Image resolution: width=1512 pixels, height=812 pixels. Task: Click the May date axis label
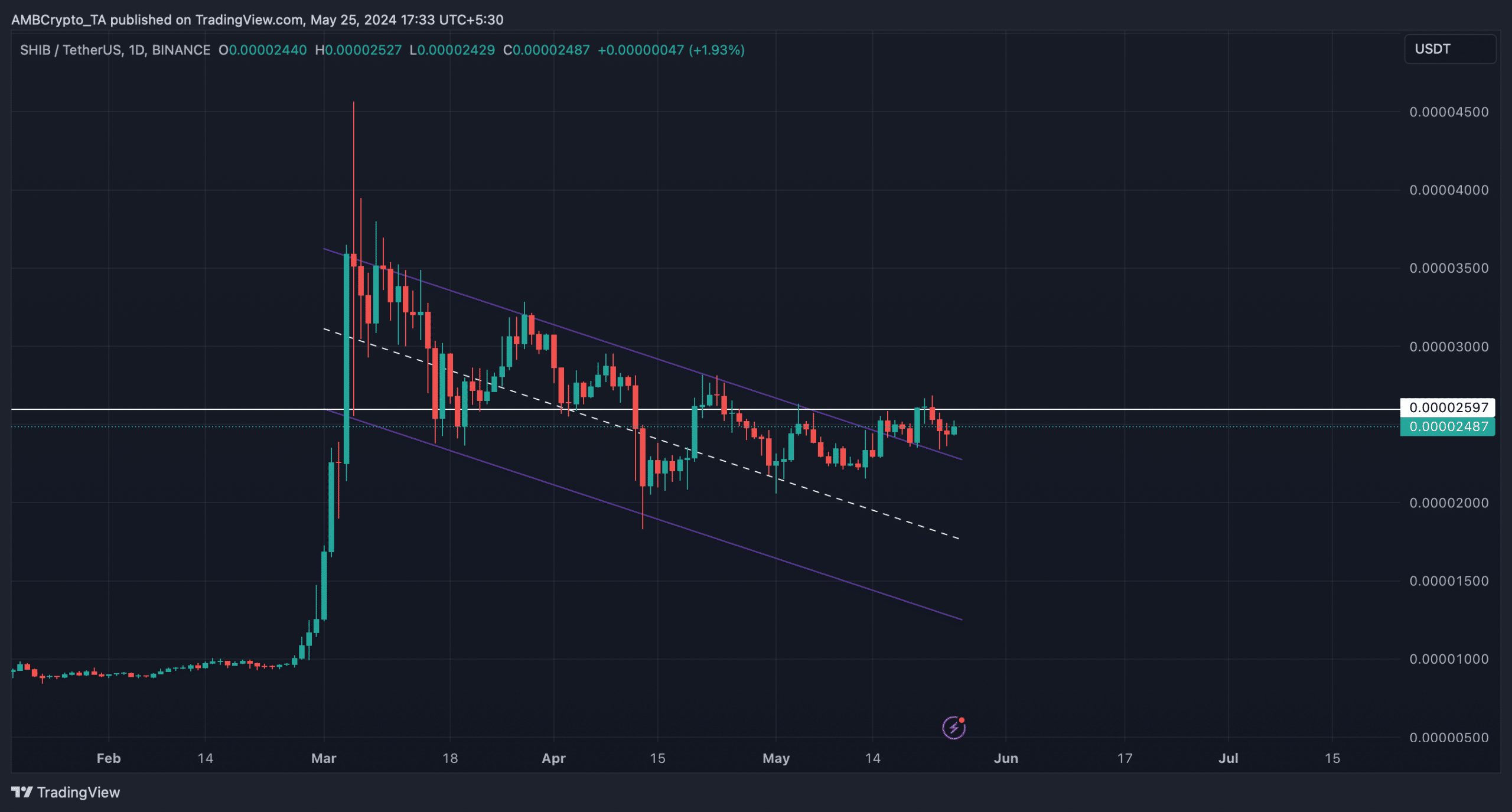[776, 758]
